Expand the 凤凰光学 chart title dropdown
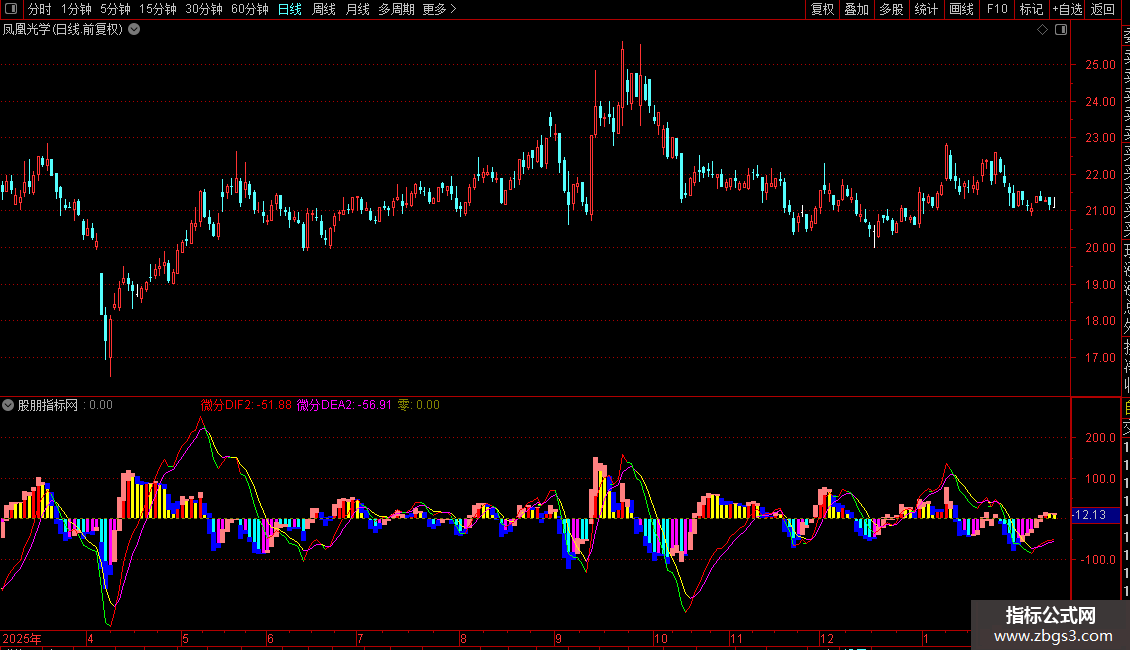 click(x=134, y=29)
